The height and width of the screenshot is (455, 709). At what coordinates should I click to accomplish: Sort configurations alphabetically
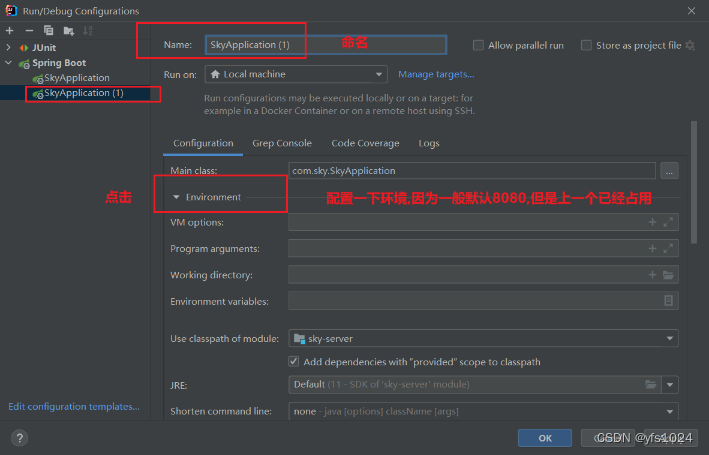(x=88, y=31)
